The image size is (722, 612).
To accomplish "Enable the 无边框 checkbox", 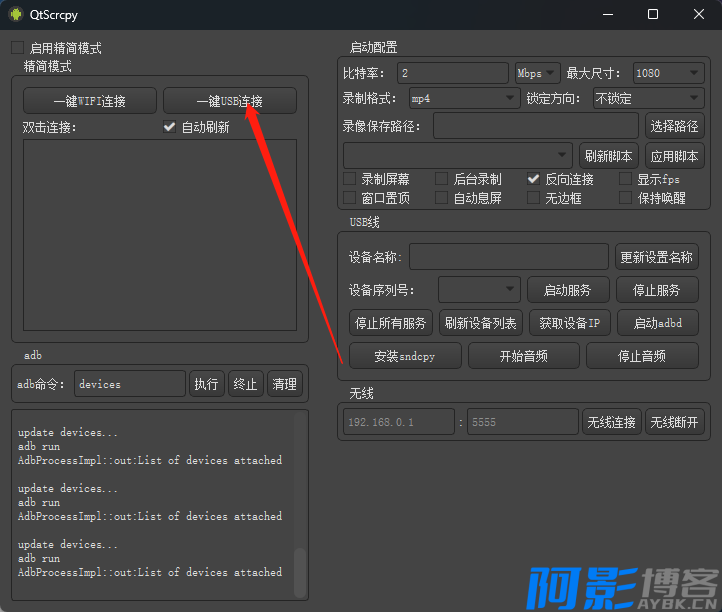I will [534, 198].
